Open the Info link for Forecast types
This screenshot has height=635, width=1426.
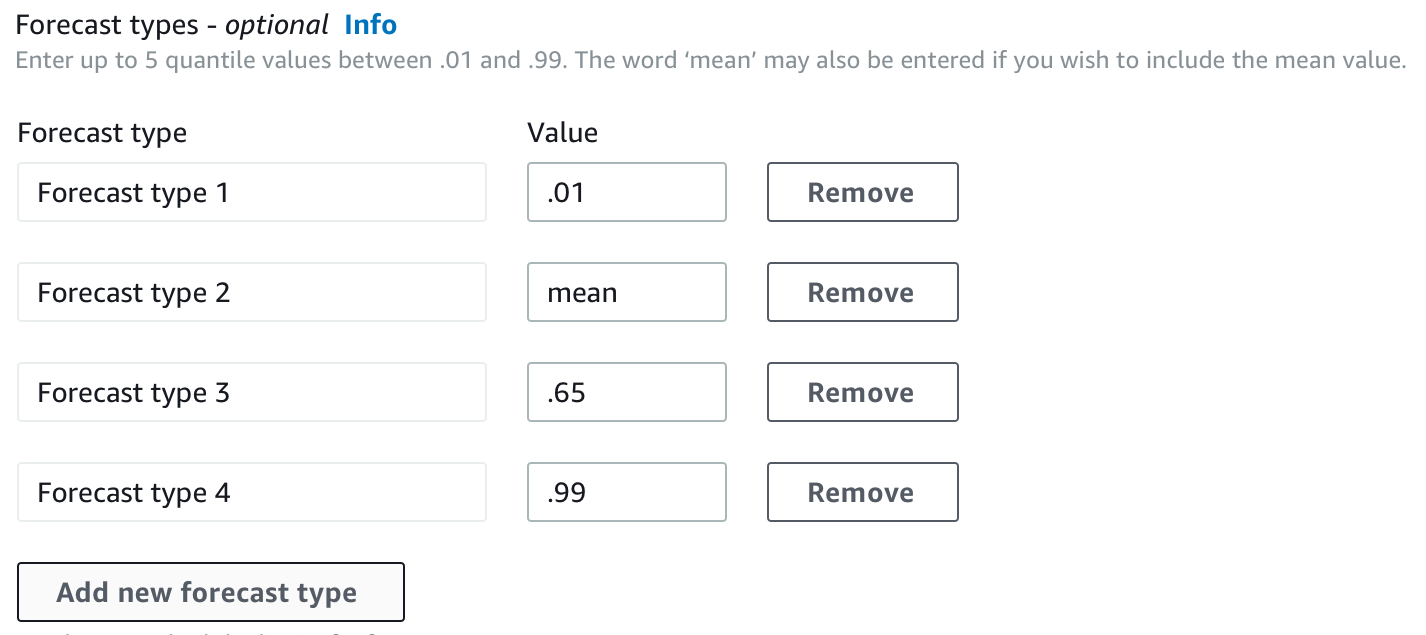[x=370, y=24]
